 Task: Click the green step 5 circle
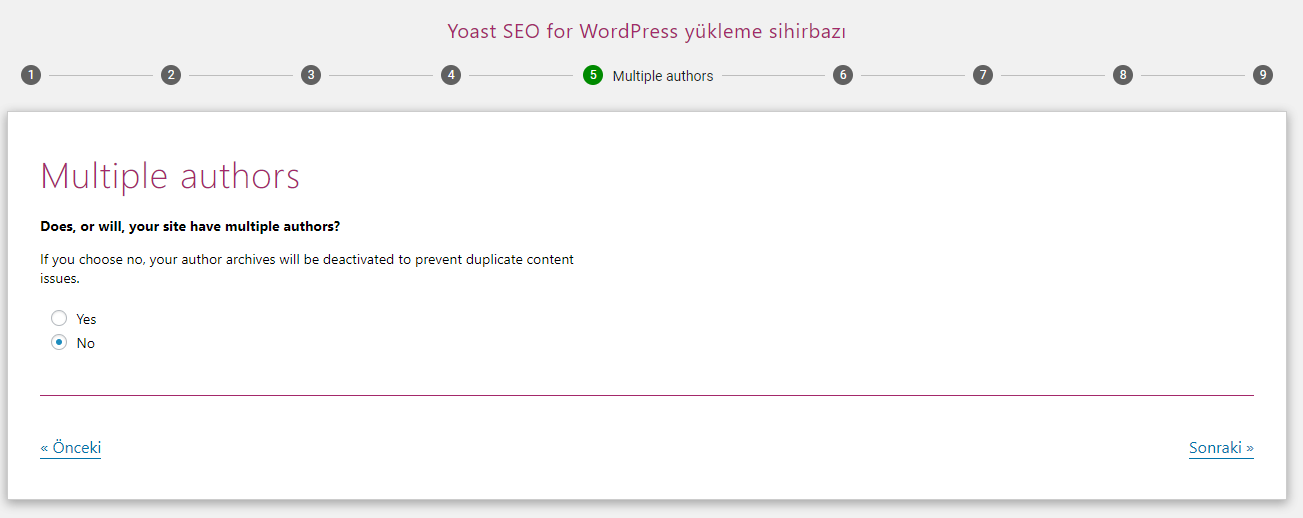[593, 75]
